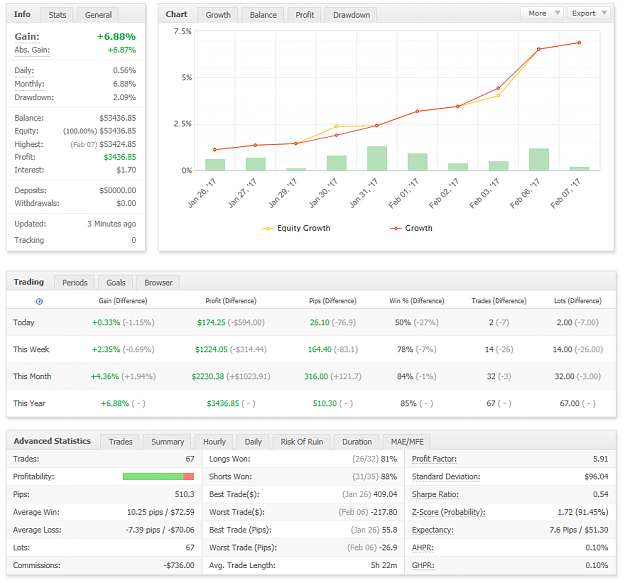Click the 5h 22m average trade length
Screen dimensions: 625x583
[x=384, y=565]
